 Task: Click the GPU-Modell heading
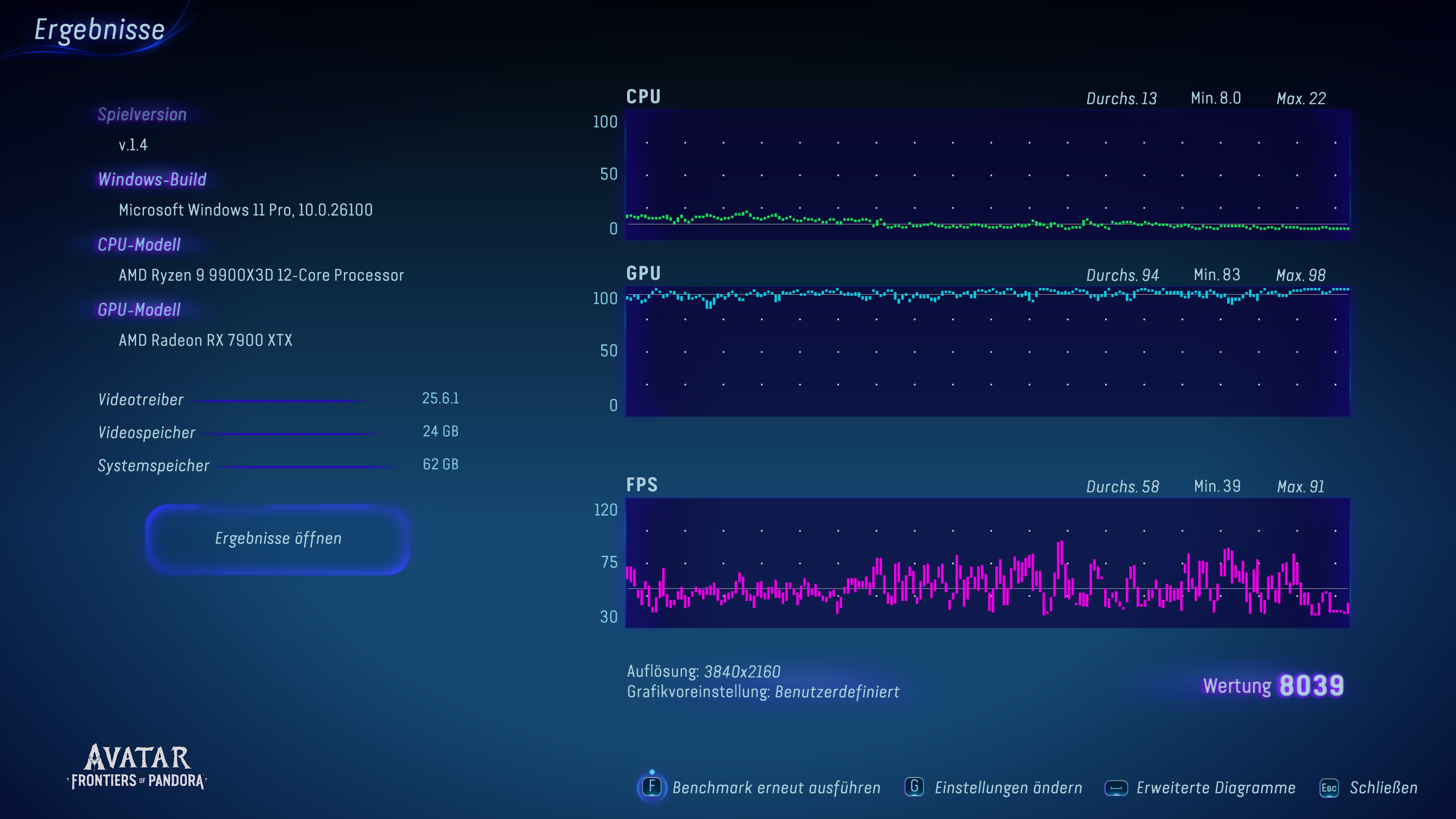[x=139, y=310]
